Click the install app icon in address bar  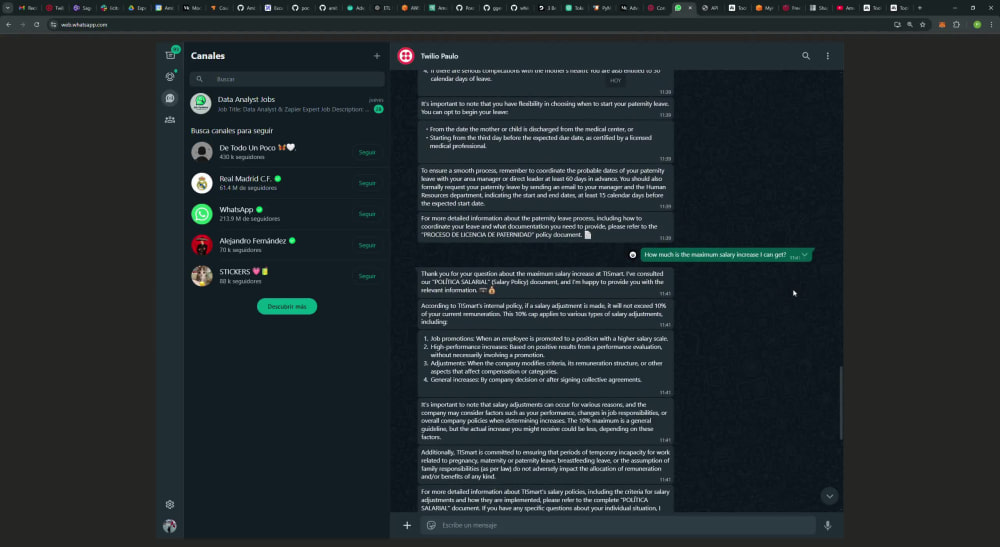coord(897,25)
